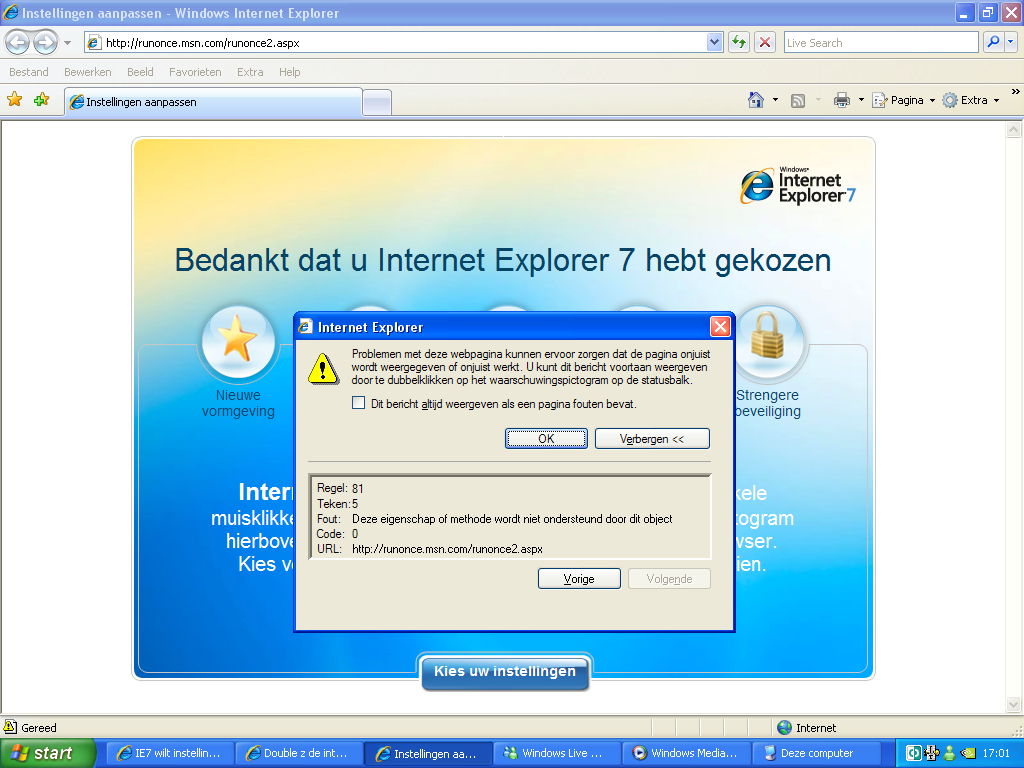
Task: Click inside the Live Search field
Action: [x=880, y=42]
